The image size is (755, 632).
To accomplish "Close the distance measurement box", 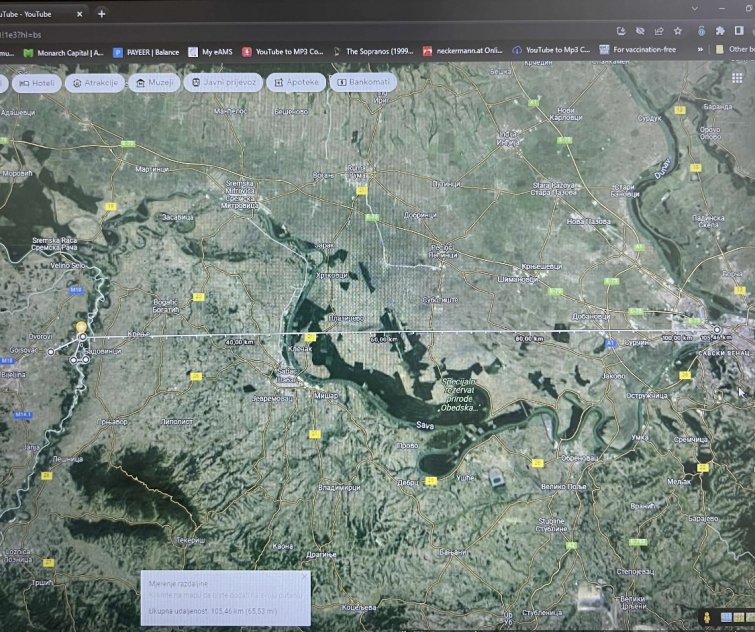I will click(305, 577).
